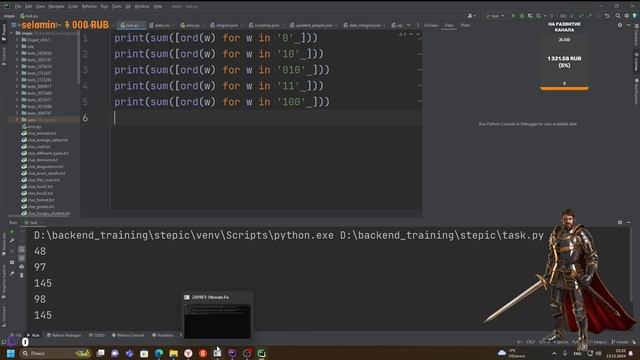This screenshot has height=360, width=640.
Task: Open SciView panel settings gear
Action: [620, 25]
